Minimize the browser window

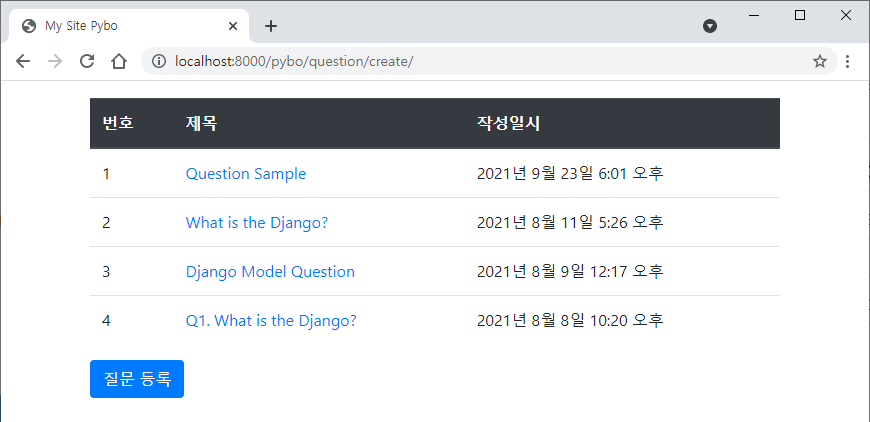[755, 16]
